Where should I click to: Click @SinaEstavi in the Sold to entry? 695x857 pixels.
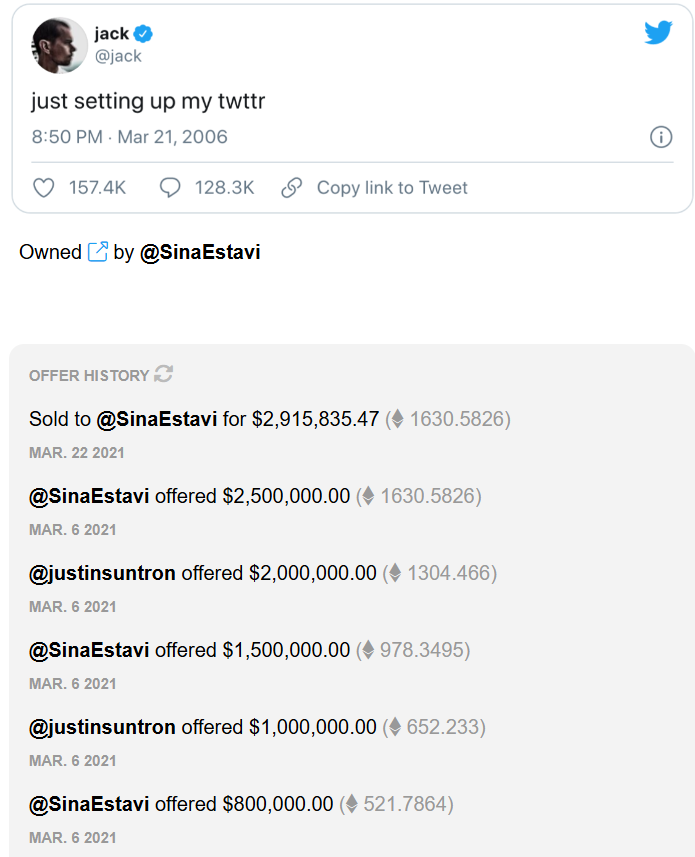pos(156,419)
